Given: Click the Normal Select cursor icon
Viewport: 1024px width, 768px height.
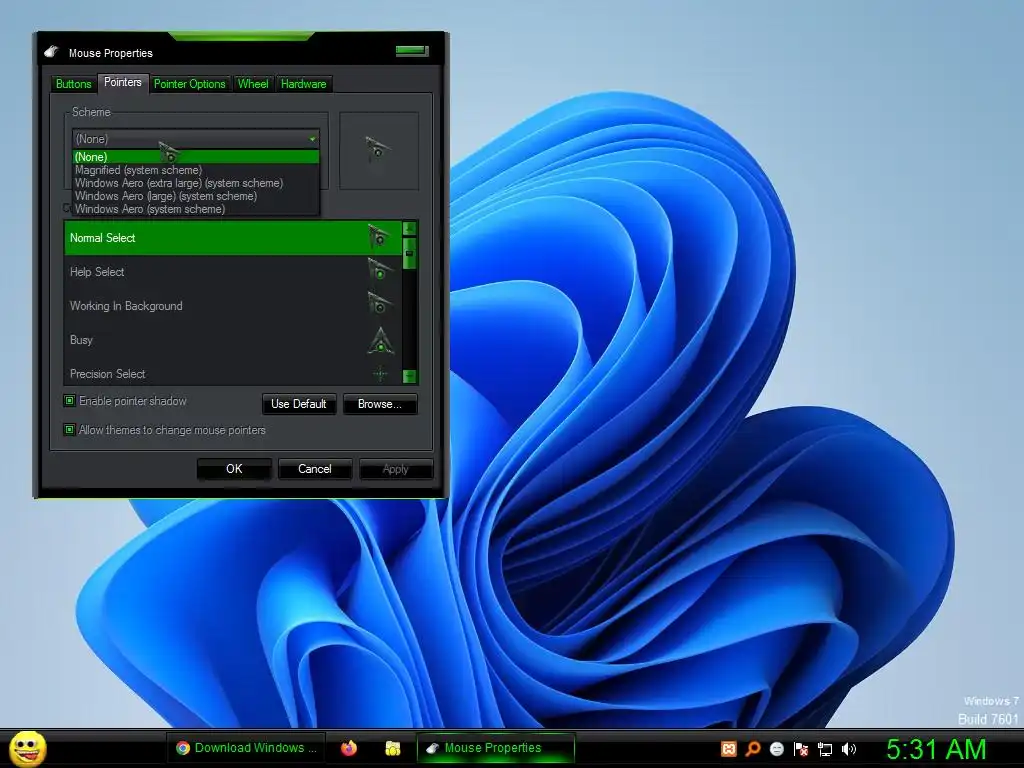Looking at the screenshot, I should point(379,236).
